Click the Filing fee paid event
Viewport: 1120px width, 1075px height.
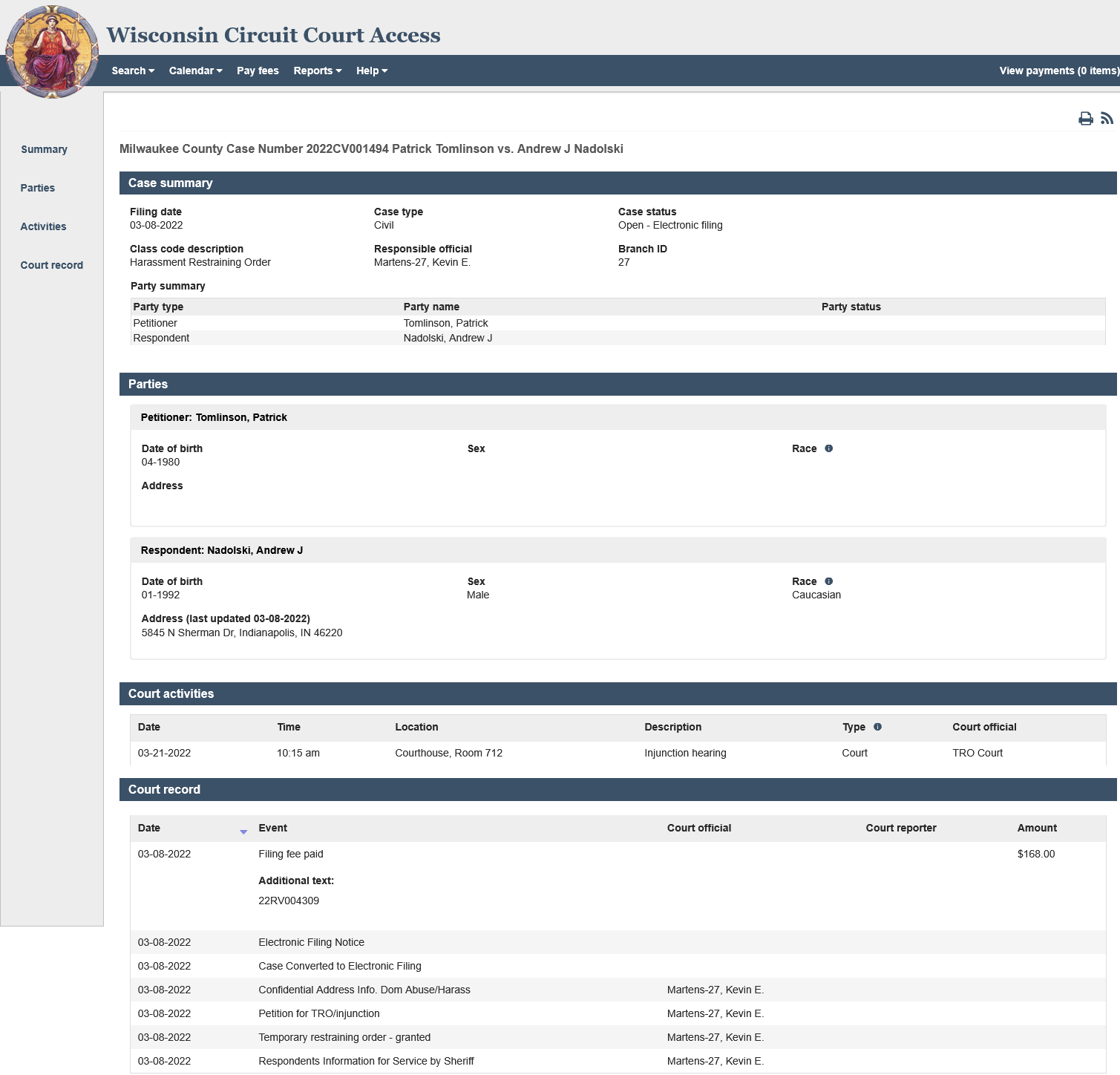tap(290, 854)
